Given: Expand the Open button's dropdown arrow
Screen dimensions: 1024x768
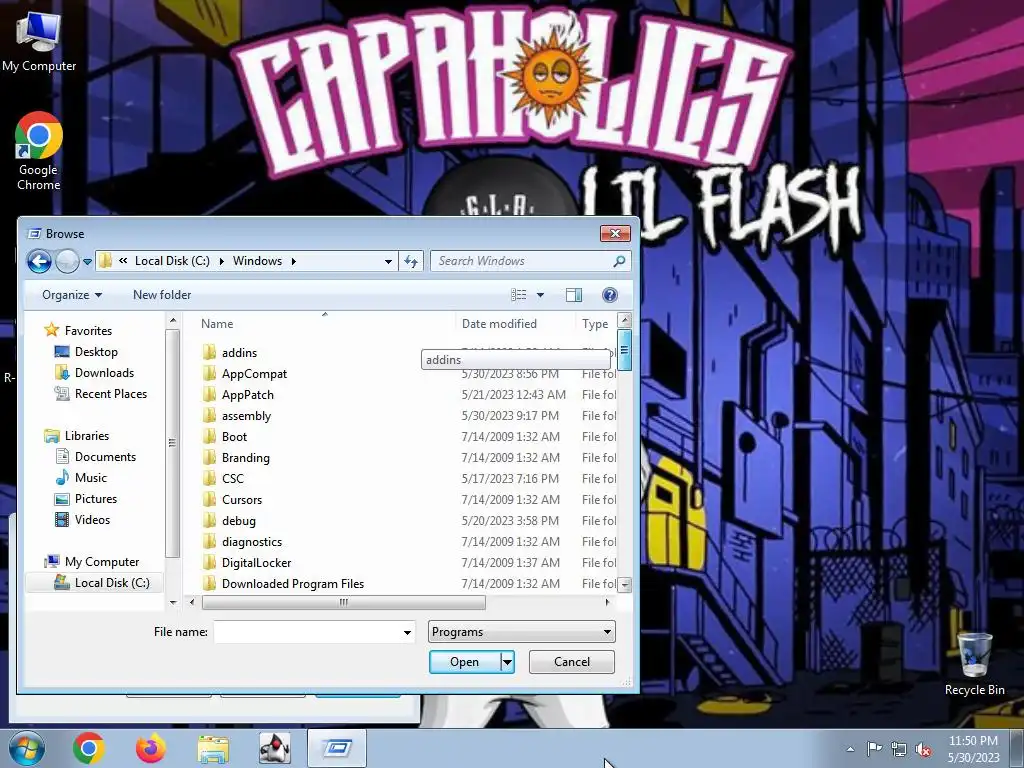Looking at the screenshot, I should pos(507,662).
